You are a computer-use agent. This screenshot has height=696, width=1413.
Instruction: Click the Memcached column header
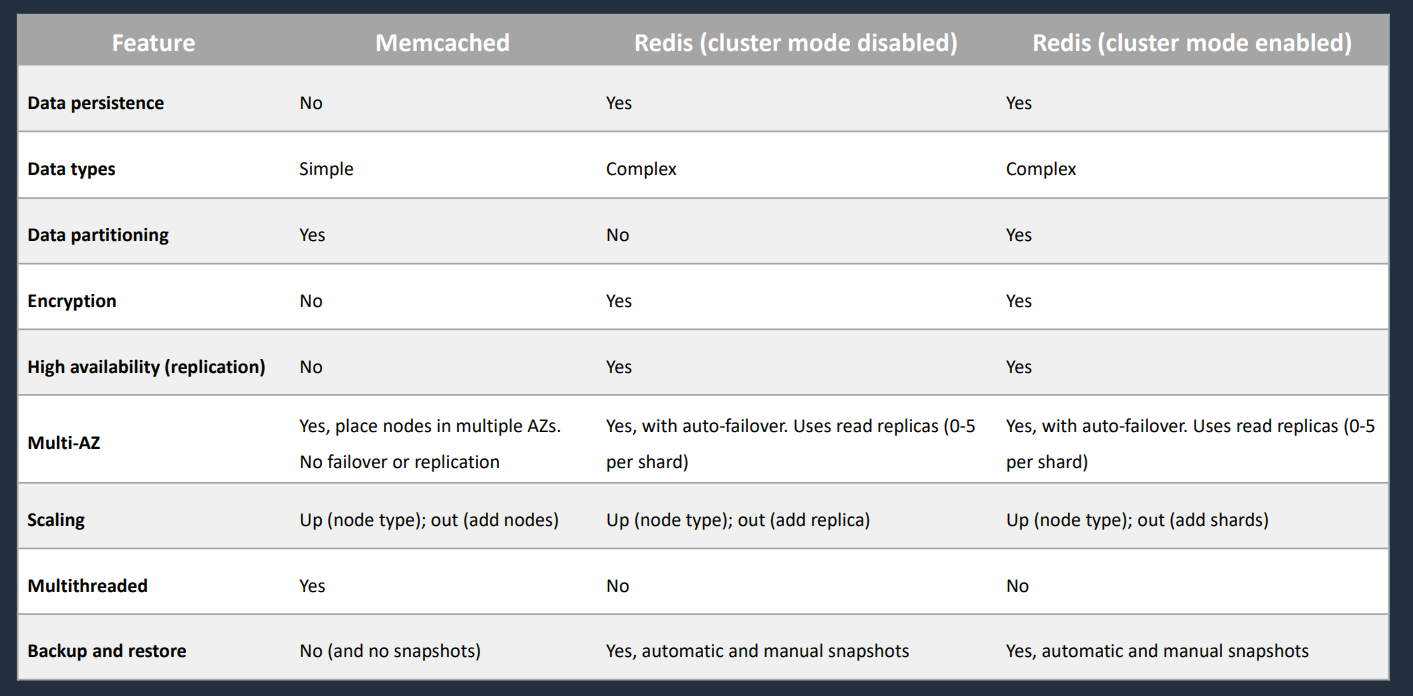442,43
